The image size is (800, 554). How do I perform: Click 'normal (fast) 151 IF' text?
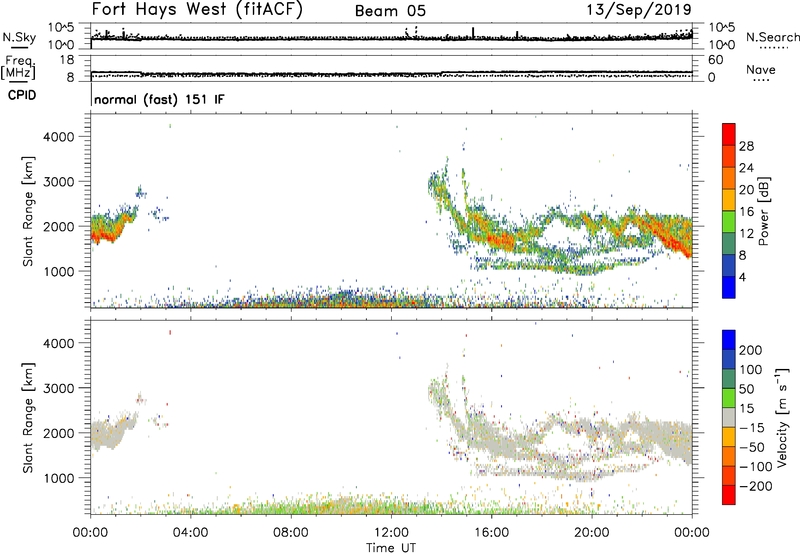(159, 99)
